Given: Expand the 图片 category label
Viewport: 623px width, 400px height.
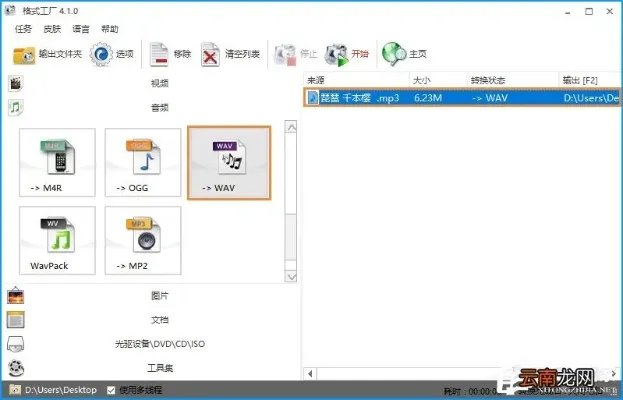Looking at the screenshot, I should [160, 296].
